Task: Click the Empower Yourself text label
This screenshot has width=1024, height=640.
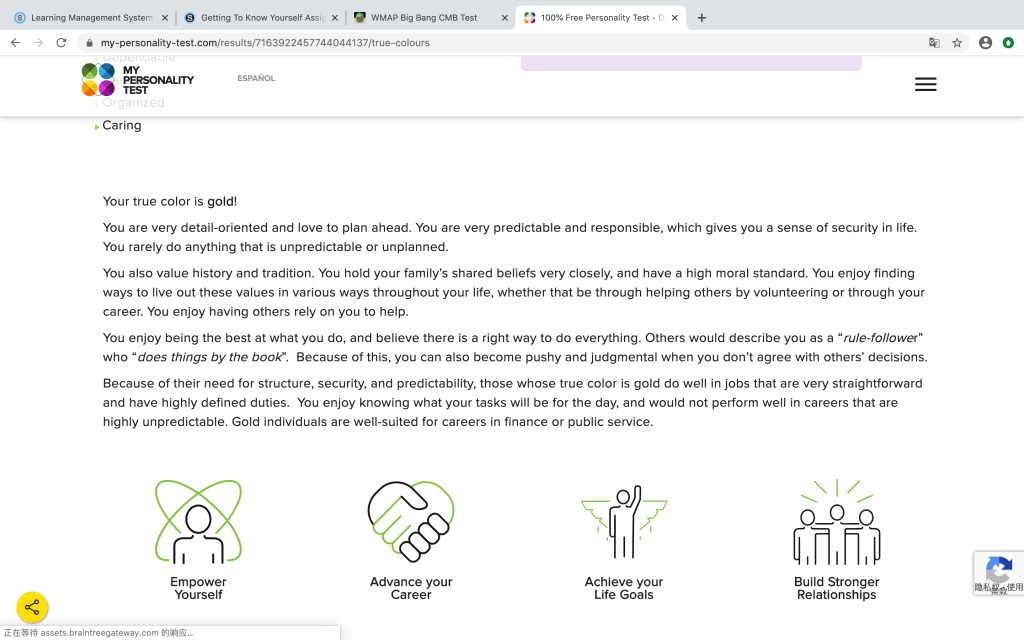Action: click(x=198, y=588)
